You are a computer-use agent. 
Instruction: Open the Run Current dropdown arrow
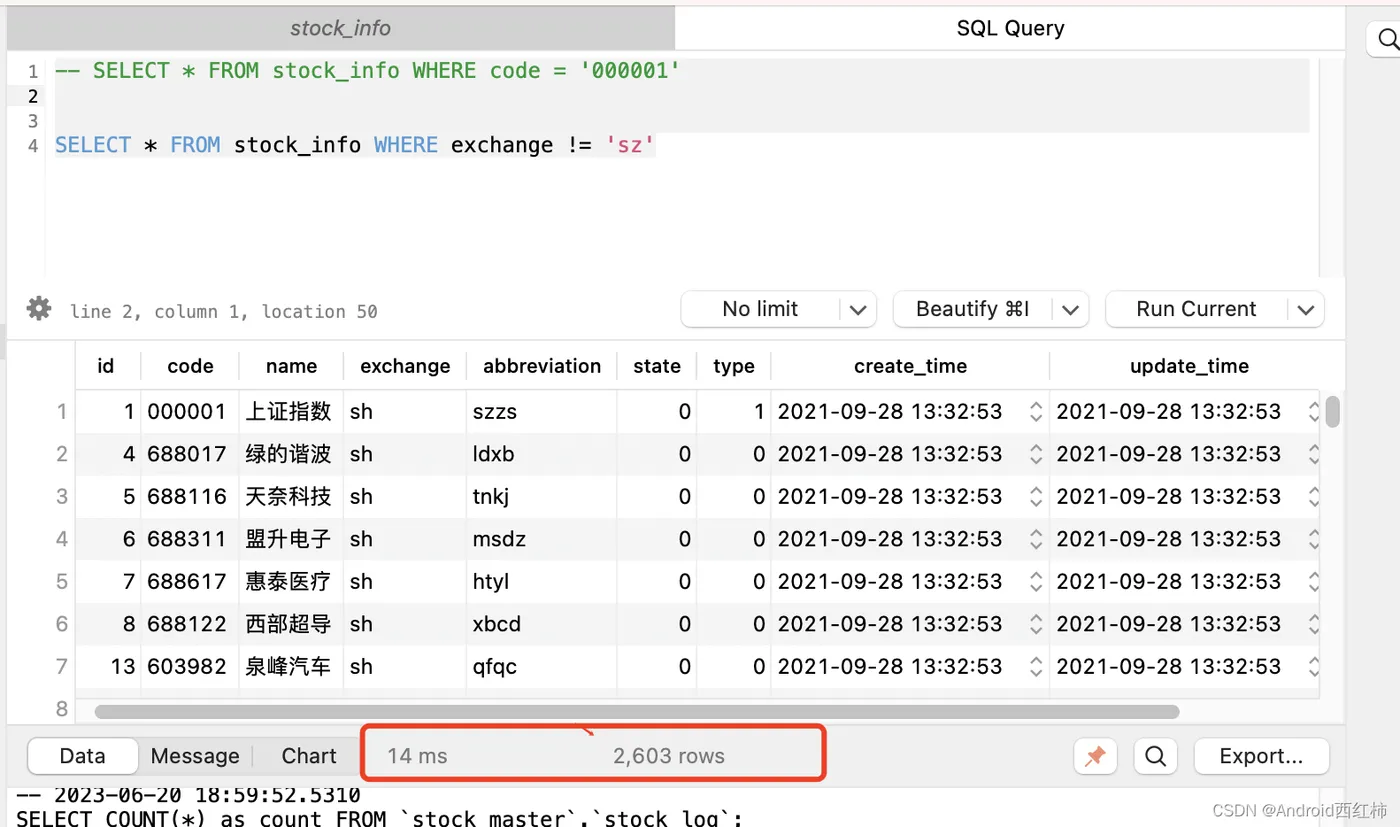pyautogui.click(x=1306, y=310)
